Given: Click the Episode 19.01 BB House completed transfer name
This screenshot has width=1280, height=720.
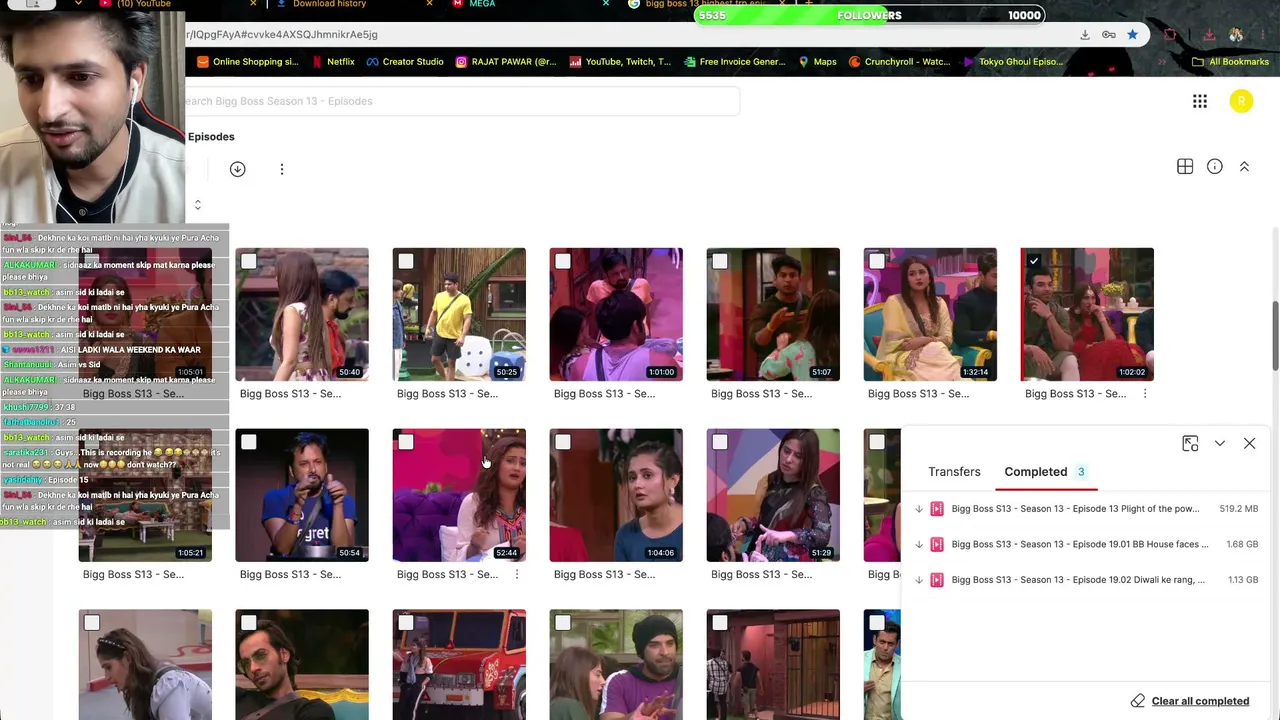Looking at the screenshot, I should coord(1080,545).
